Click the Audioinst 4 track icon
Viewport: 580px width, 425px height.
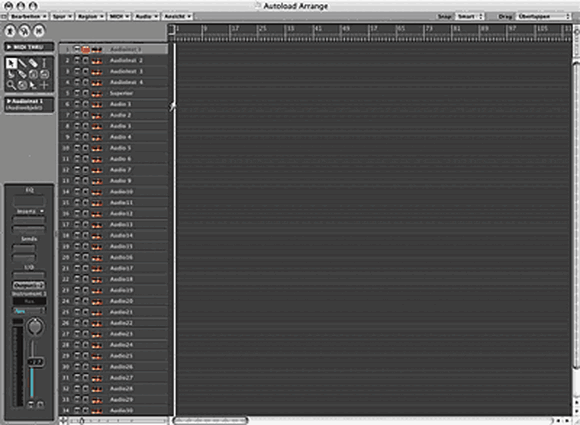click(97, 82)
